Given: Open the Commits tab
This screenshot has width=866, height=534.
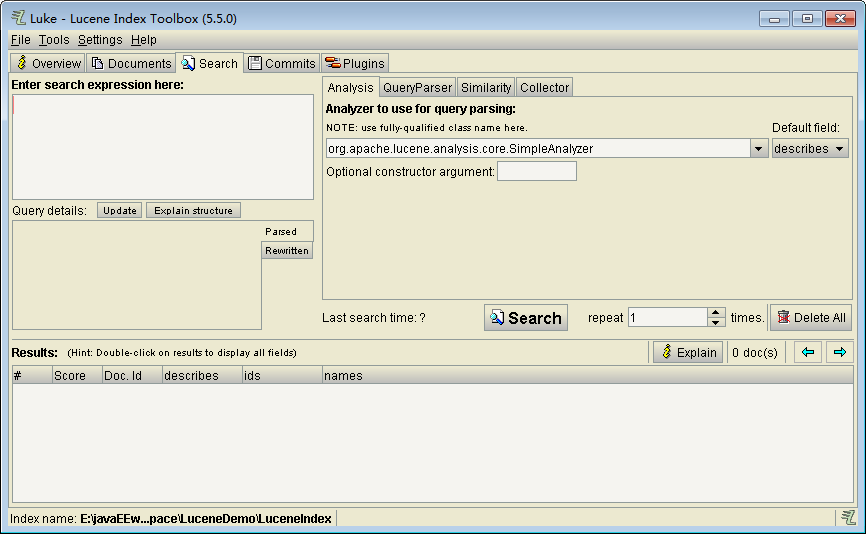Looking at the screenshot, I should coord(282,63).
